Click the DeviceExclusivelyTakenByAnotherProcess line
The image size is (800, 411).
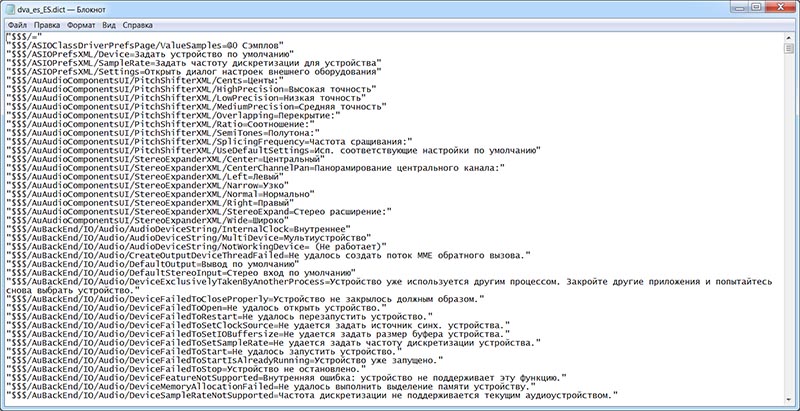390,283
